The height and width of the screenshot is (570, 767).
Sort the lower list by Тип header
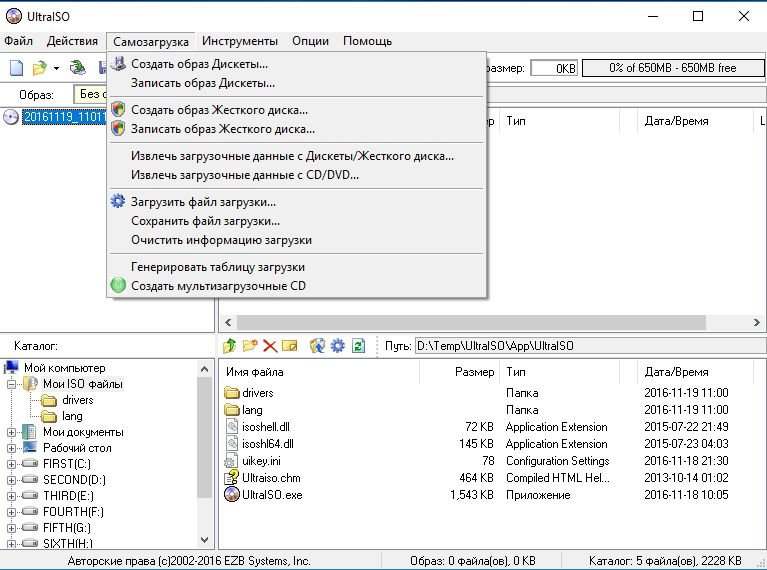click(x=560, y=372)
